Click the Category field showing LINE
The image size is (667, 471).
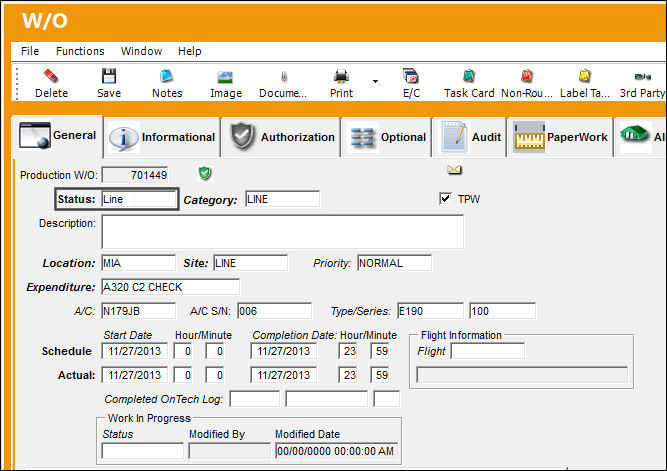tap(282, 199)
